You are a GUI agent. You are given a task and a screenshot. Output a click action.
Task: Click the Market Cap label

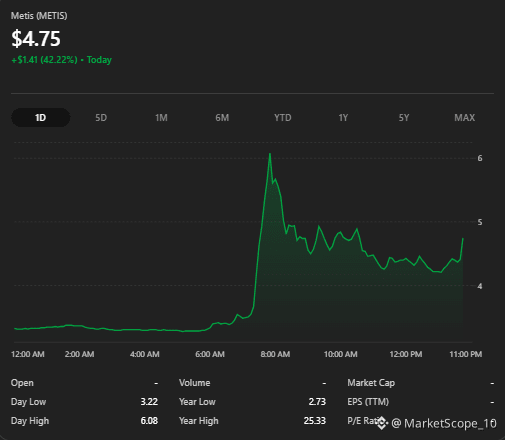(x=371, y=383)
